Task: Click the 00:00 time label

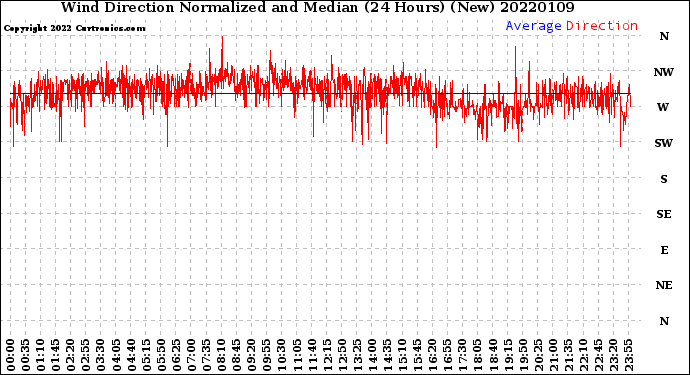Action: (x=11, y=355)
